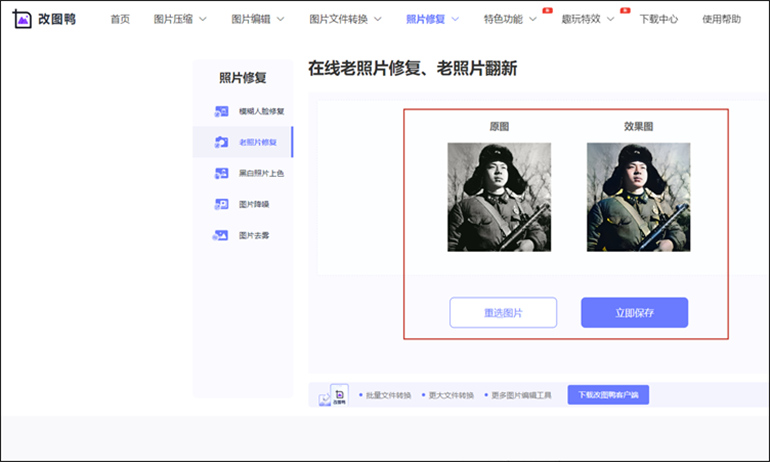Open the 趣玩特效 menu
The width and height of the screenshot is (770, 462).
pyautogui.click(x=581, y=19)
